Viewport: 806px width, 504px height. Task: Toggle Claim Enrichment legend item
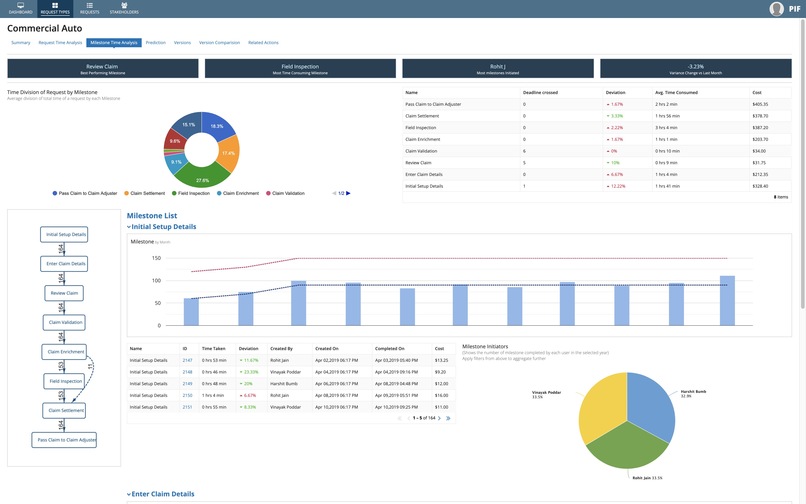238,193
